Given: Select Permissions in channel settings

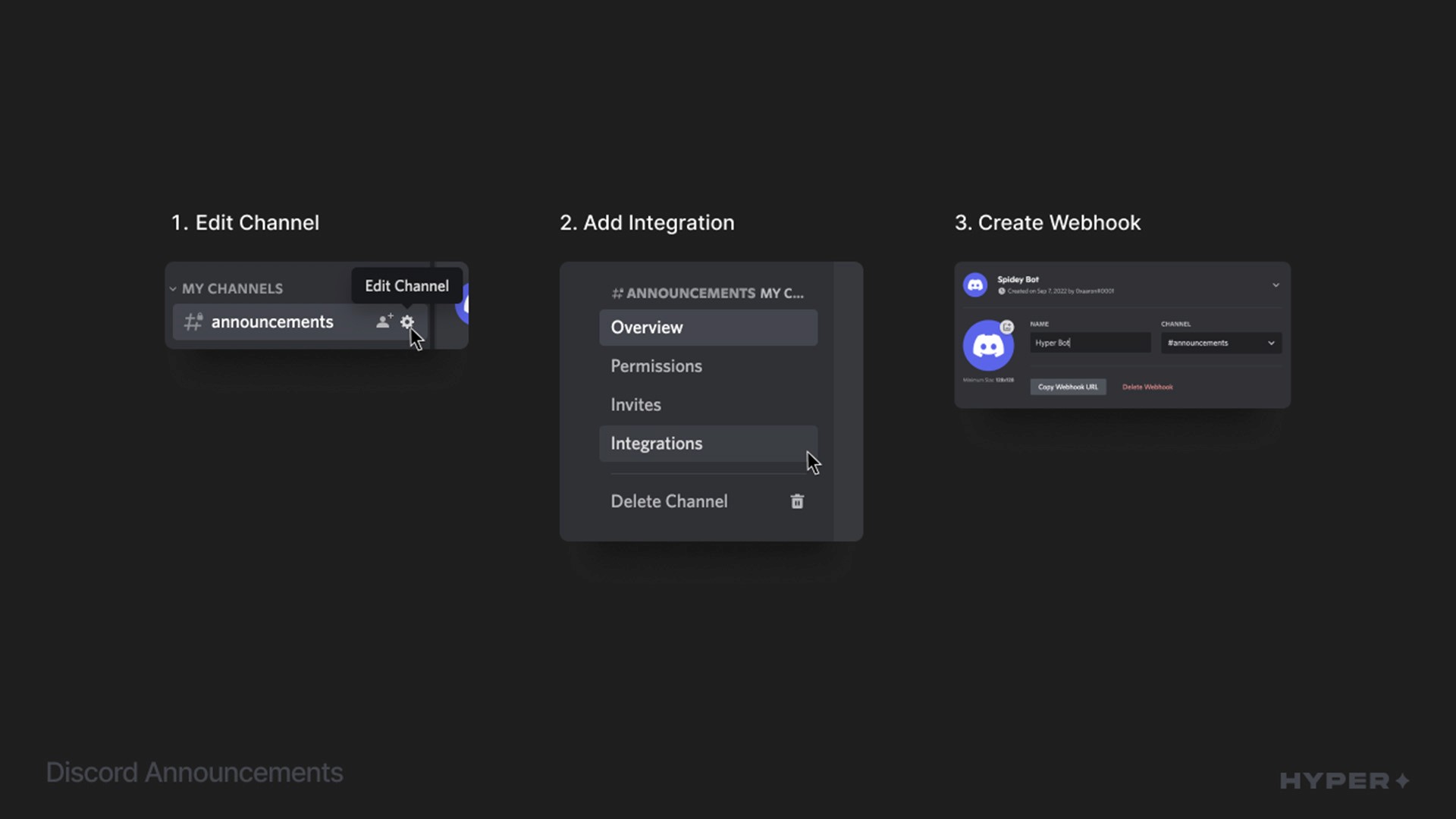Looking at the screenshot, I should (656, 366).
